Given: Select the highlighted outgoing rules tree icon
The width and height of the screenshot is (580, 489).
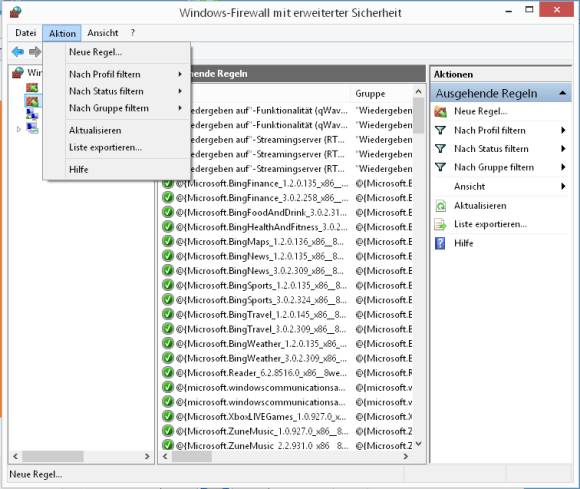Looking at the screenshot, I should [x=32, y=101].
